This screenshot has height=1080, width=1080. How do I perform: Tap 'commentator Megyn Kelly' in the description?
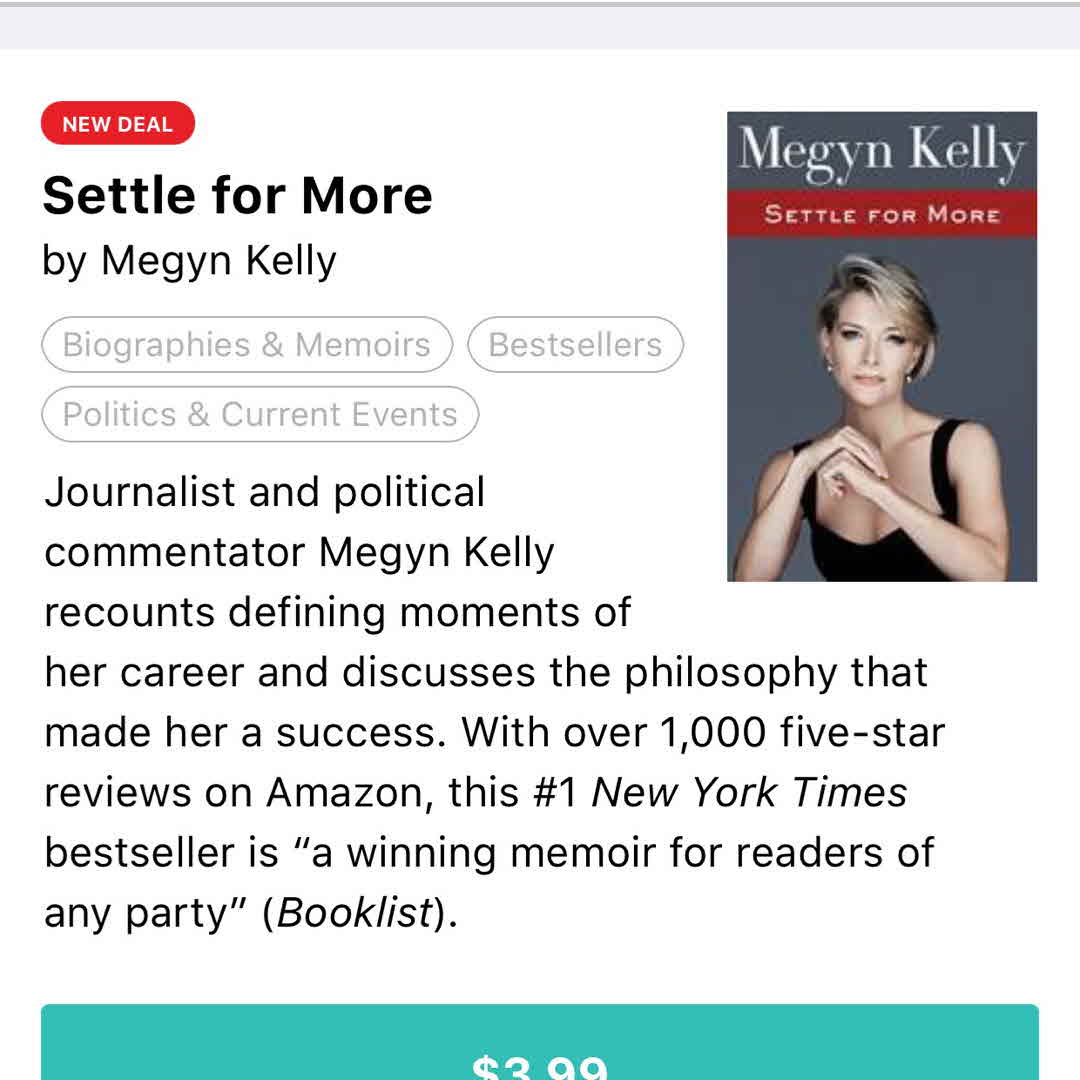tap(299, 553)
